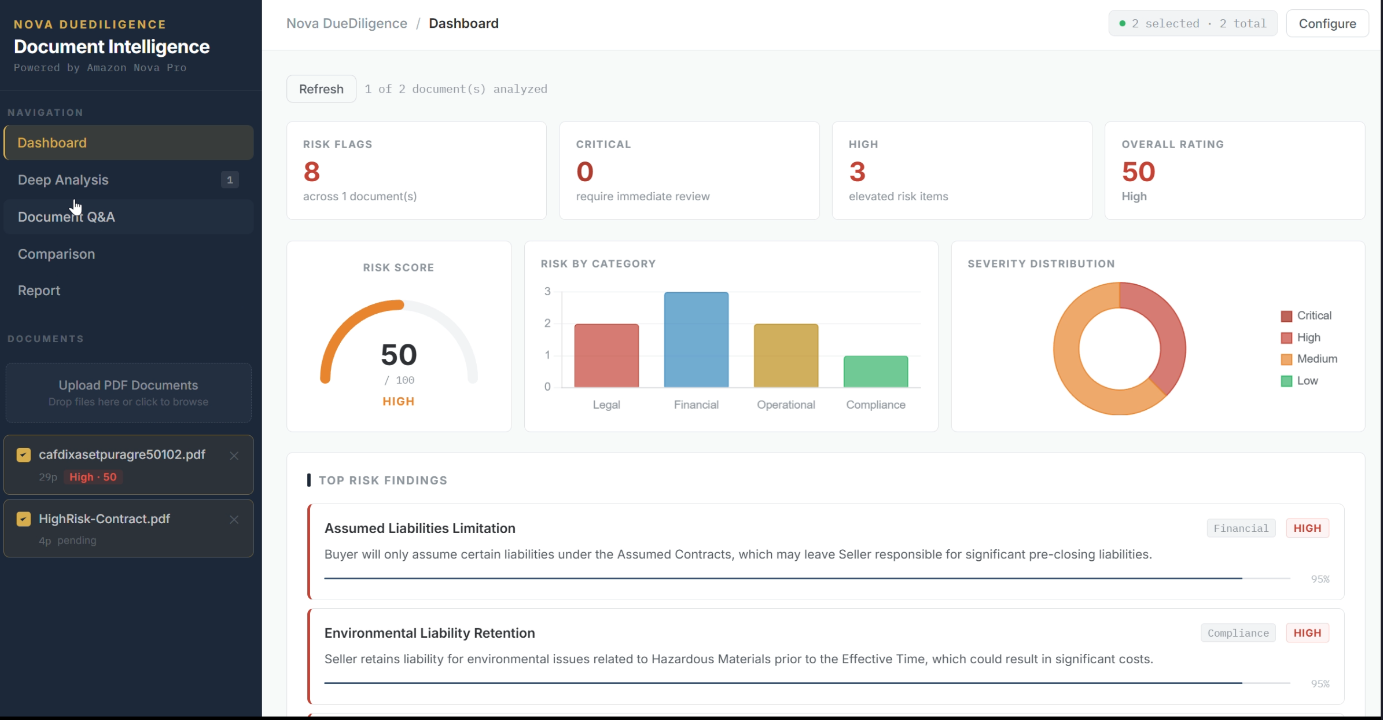Image resolution: width=1383 pixels, height=720 pixels.
Task: Click the '2 selected · 2 total' status
Action: pyautogui.click(x=1192, y=23)
